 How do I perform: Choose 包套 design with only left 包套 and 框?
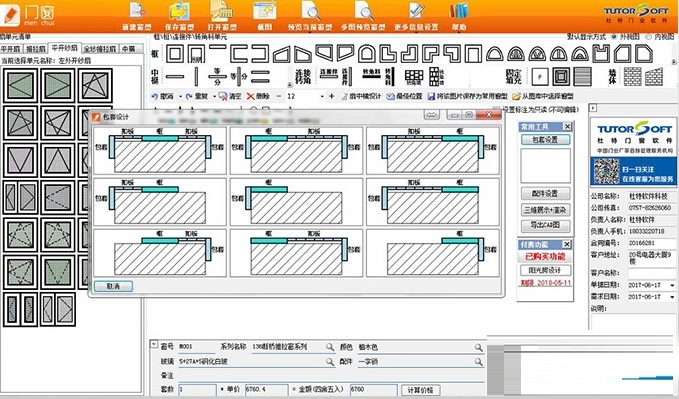click(296, 201)
